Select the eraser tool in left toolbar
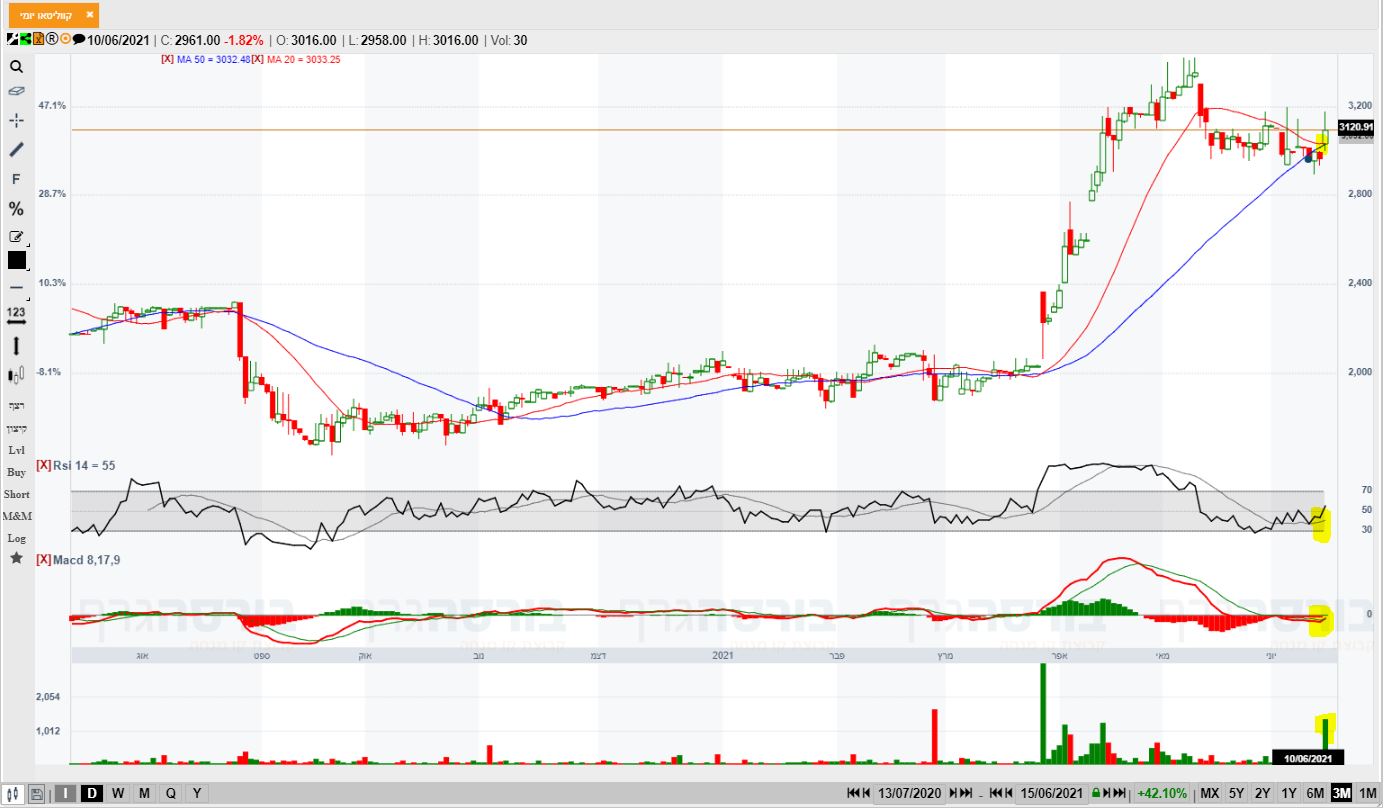Image resolution: width=1387 pixels, height=809 pixels. pos(16,91)
